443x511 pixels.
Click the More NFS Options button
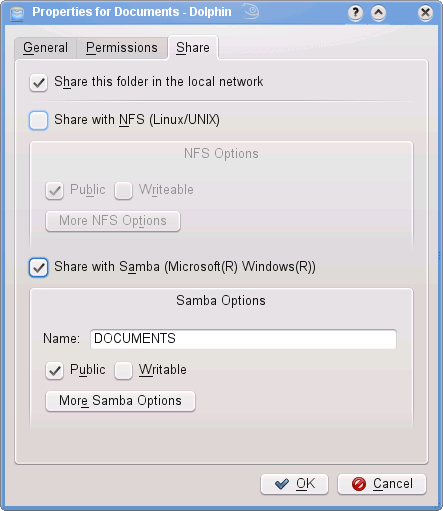(x=113, y=221)
